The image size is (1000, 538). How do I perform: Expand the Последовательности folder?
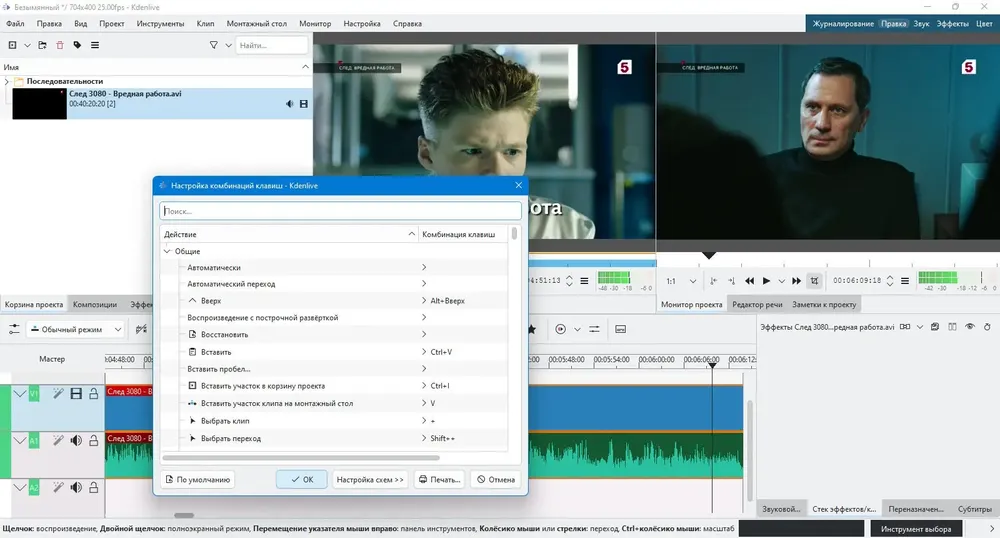point(6,82)
